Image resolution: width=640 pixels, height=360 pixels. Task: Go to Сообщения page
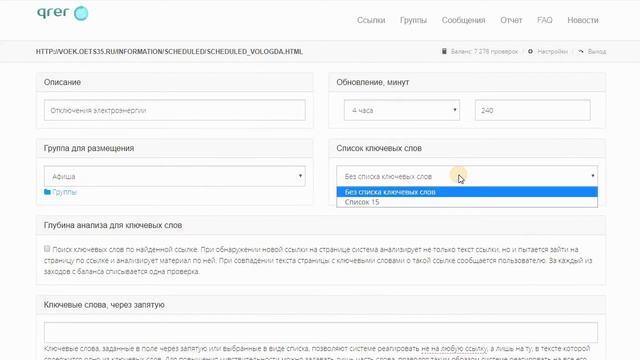coord(463,20)
